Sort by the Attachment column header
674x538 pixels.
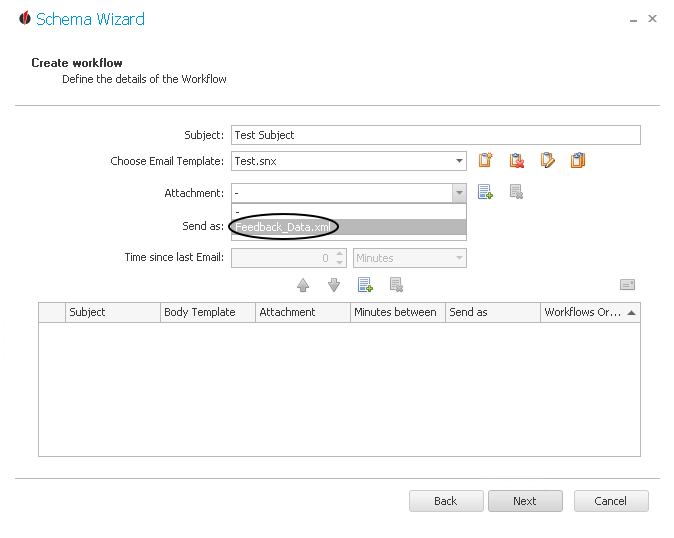[x=303, y=312]
